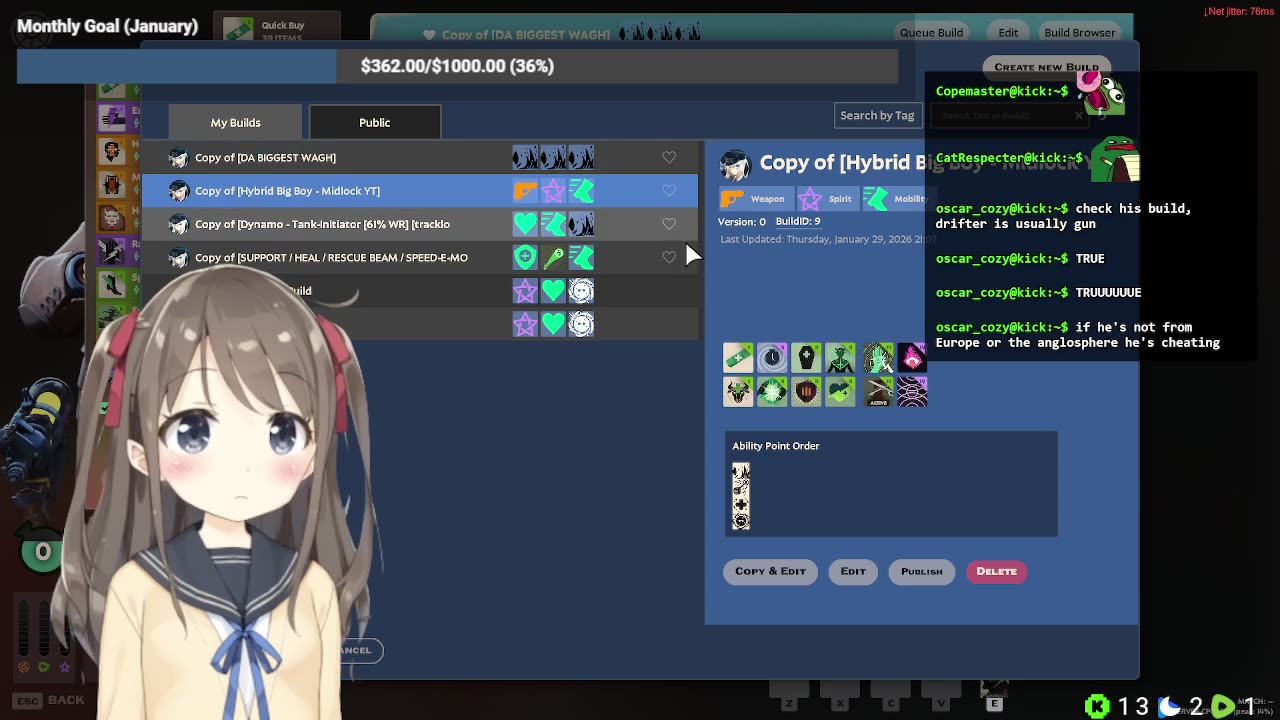Publish the selected build
This screenshot has width=1280, height=720.
click(921, 571)
